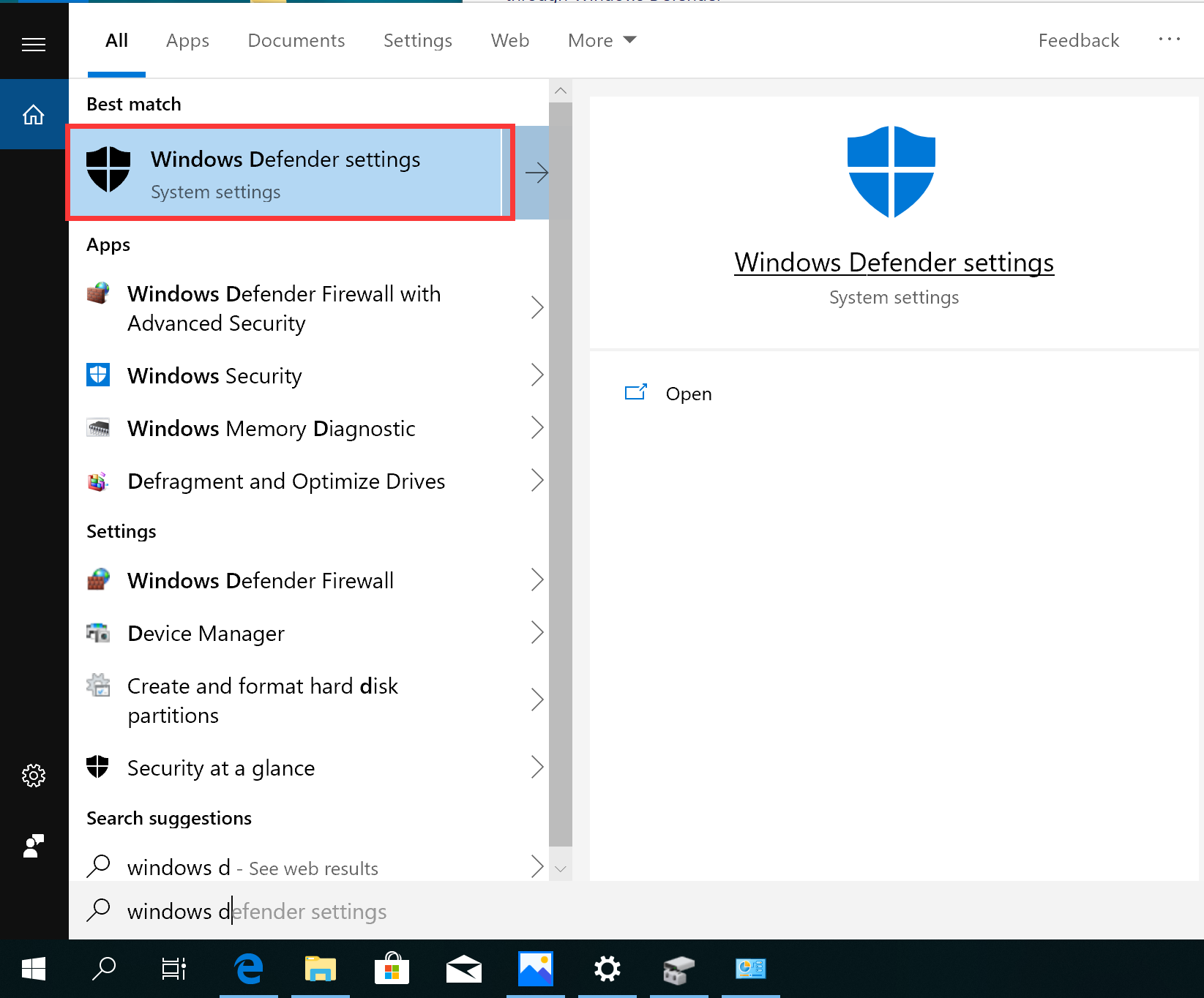This screenshot has height=998, width=1204.
Task: Open Defragment and Optimize Drives
Action: (285, 481)
